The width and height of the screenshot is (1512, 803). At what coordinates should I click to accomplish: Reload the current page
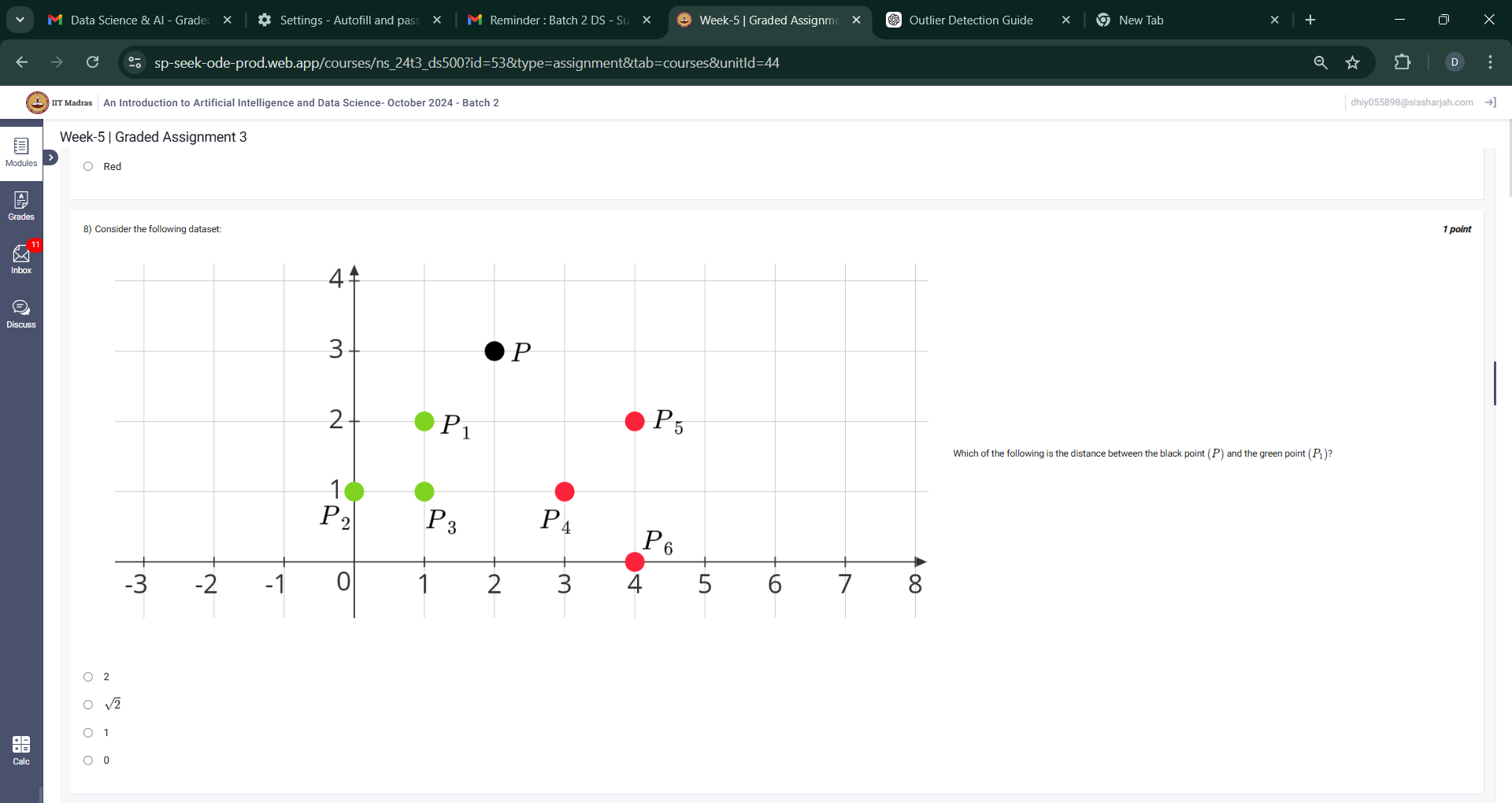point(92,62)
